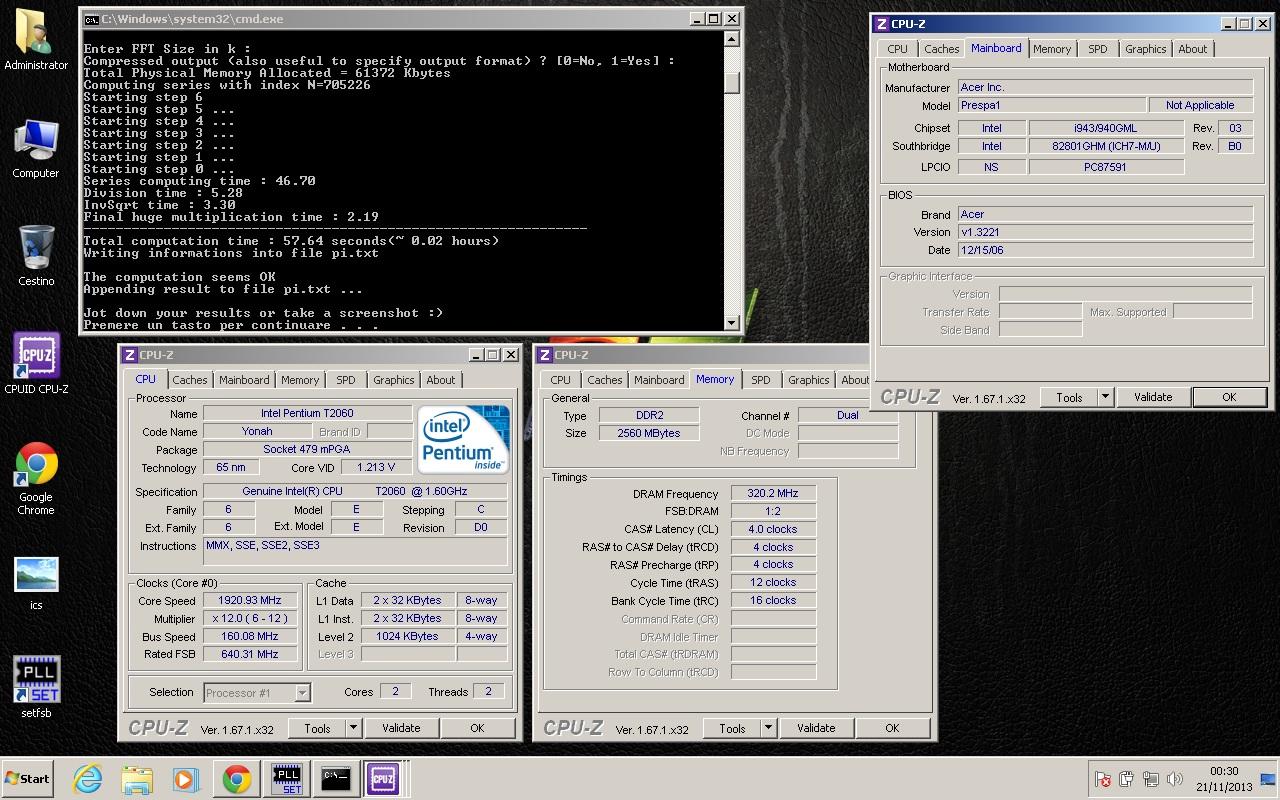The width and height of the screenshot is (1280, 800).
Task: Open Chrome from the taskbar
Action: [x=236, y=779]
